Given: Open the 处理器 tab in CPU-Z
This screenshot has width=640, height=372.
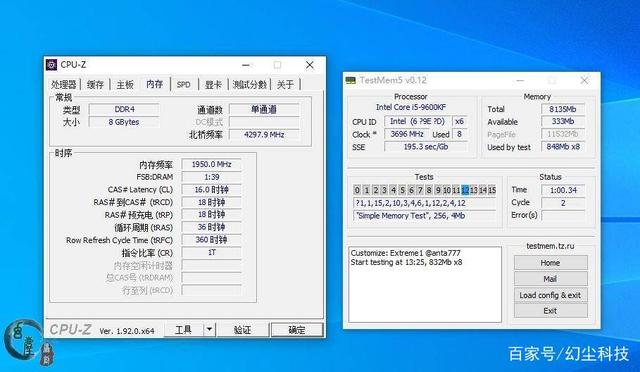Looking at the screenshot, I should click(64, 85).
